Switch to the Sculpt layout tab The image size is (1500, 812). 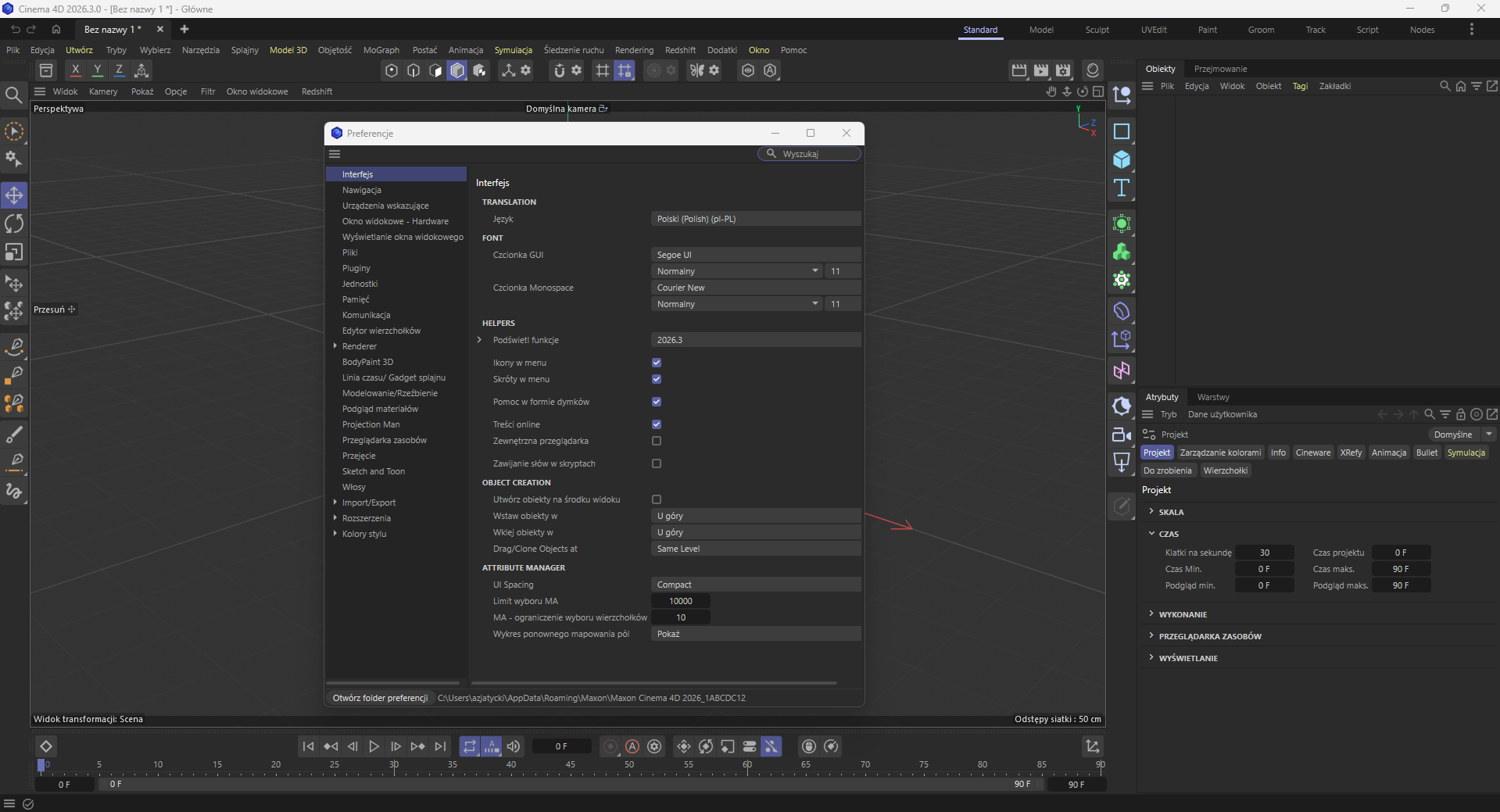(x=1097, y=30)
